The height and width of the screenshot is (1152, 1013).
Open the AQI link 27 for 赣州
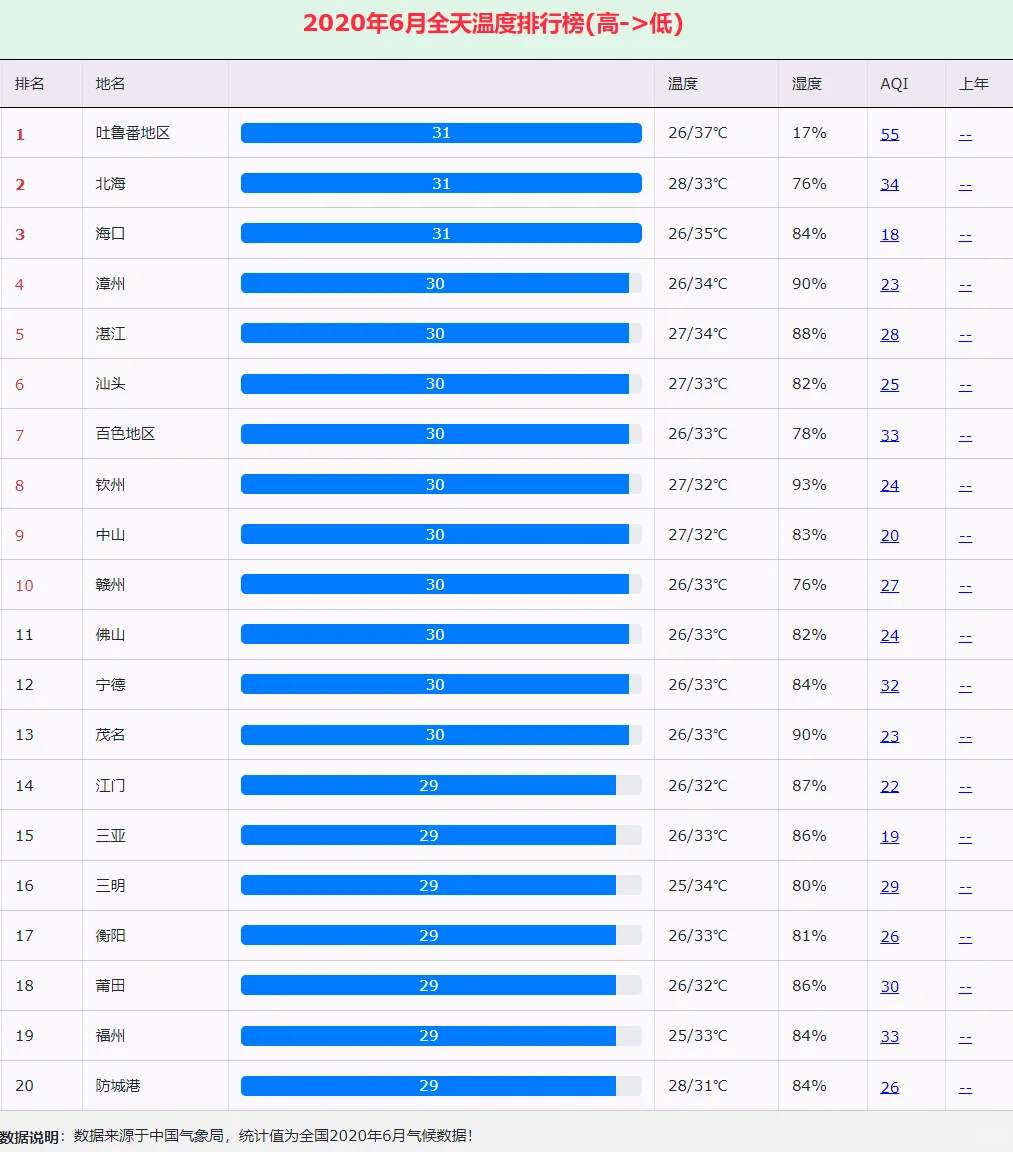(890, 586)
